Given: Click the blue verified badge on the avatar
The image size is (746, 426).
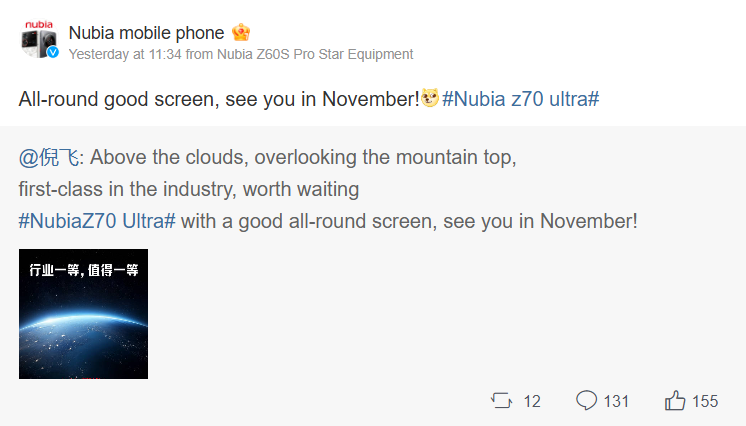Looking at the screenshot, I should tap(54, 53).
